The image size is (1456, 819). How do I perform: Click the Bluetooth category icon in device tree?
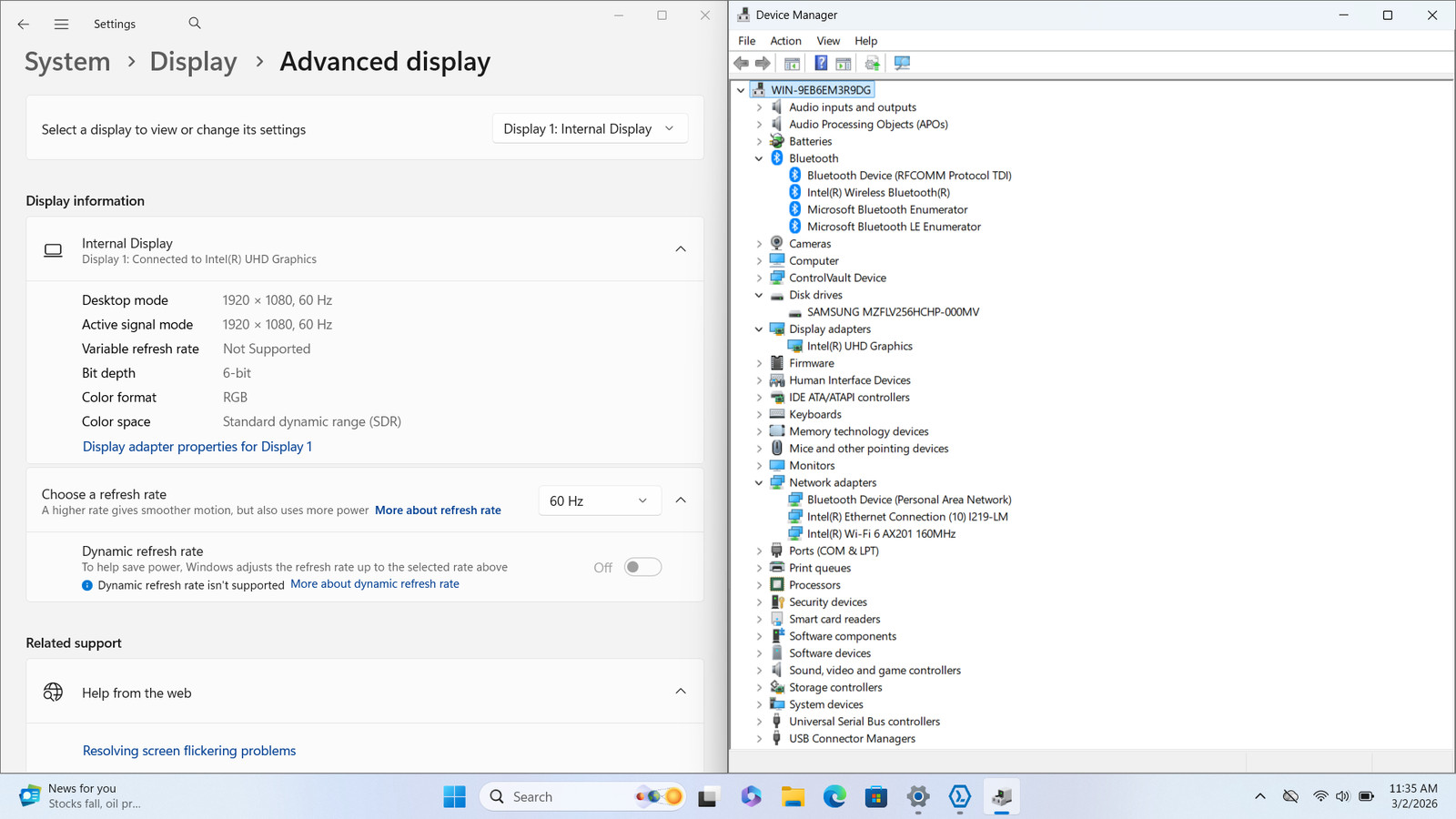click(x=777, y=158)
